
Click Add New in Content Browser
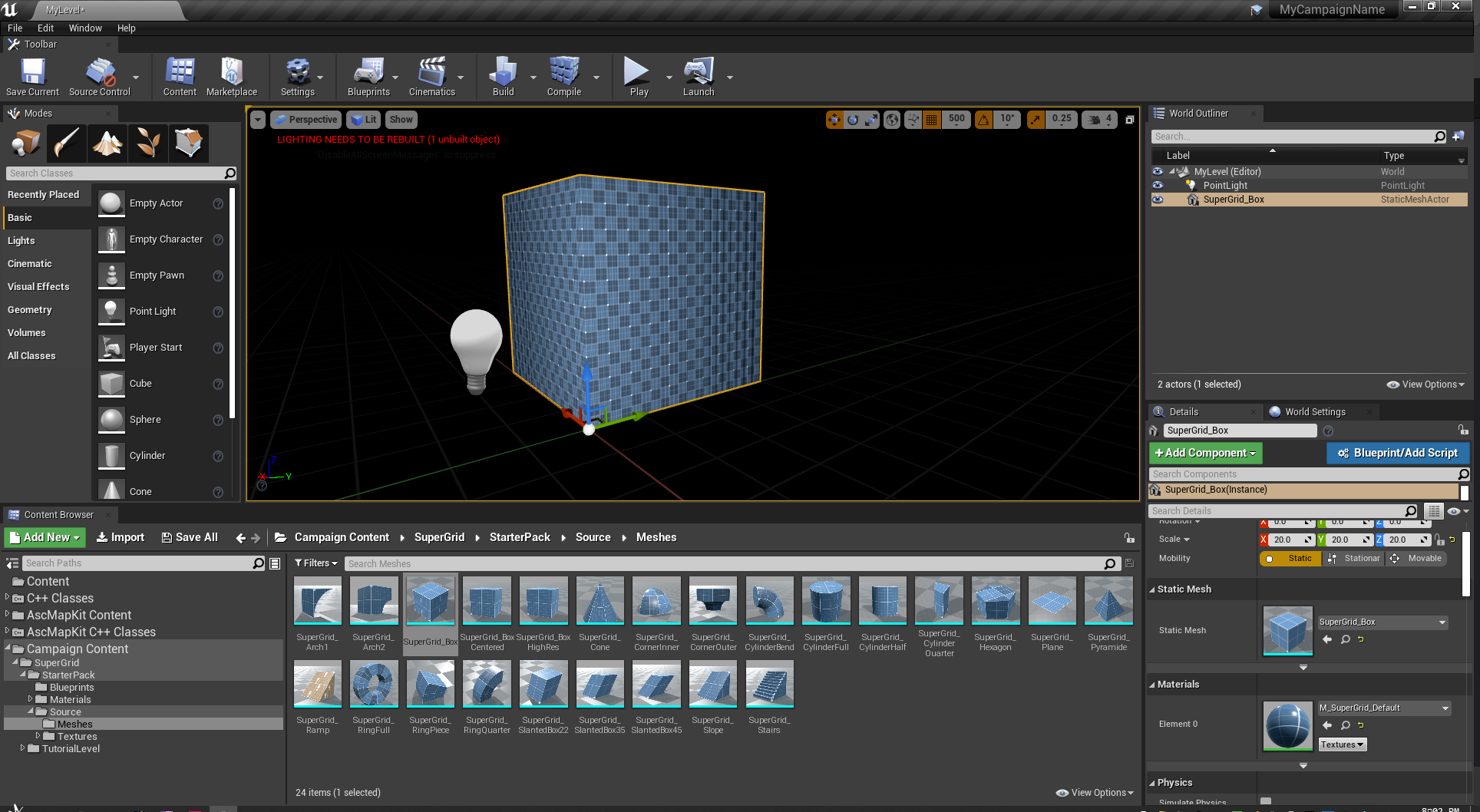pos(45,538)
